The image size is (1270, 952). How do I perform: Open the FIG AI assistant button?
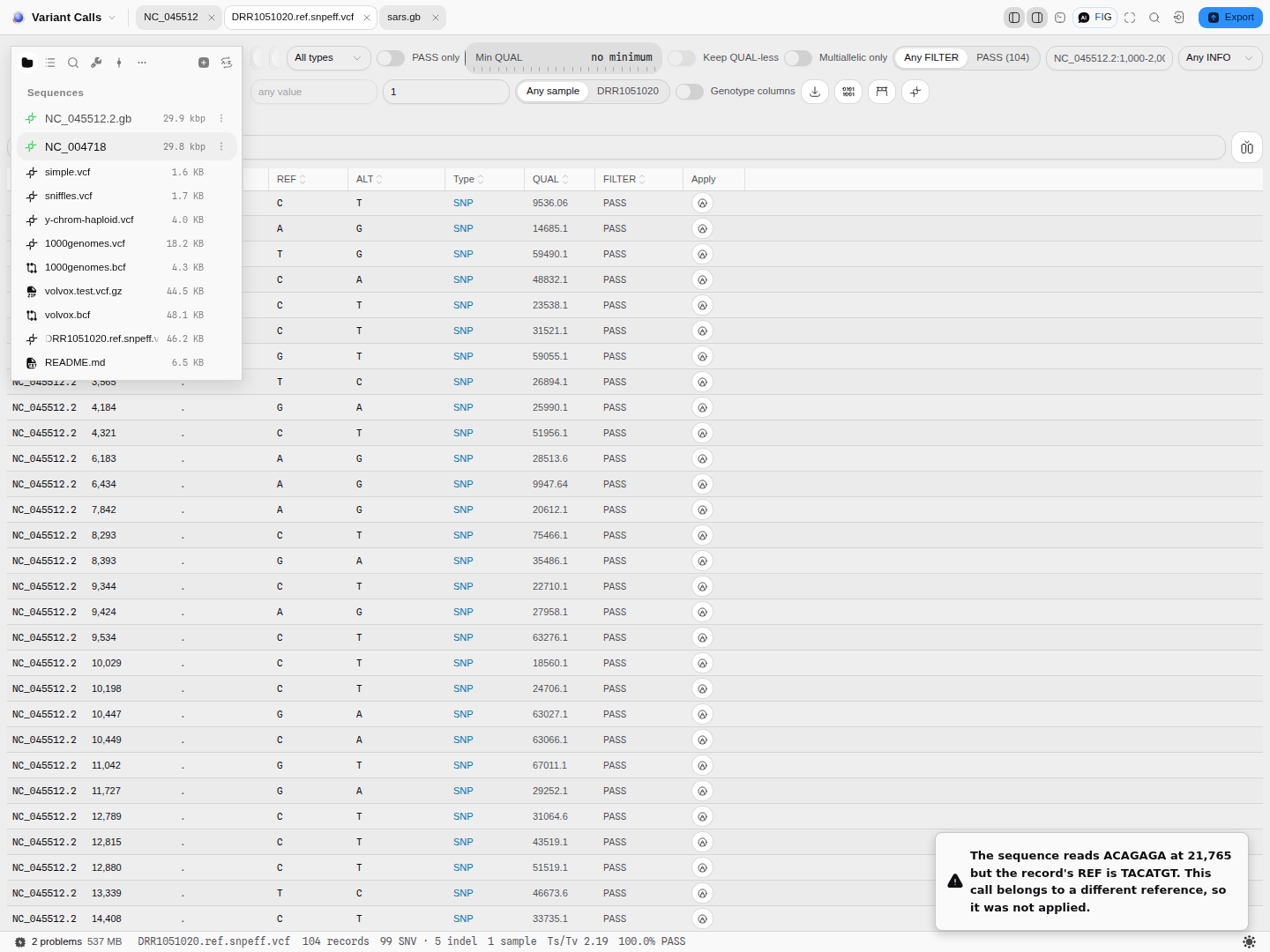click(1095, 18)
